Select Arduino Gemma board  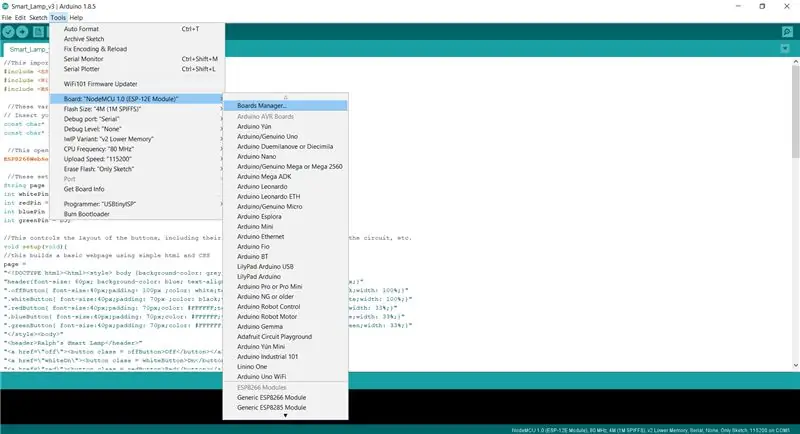pyautogui.click(x=286, y=327)
